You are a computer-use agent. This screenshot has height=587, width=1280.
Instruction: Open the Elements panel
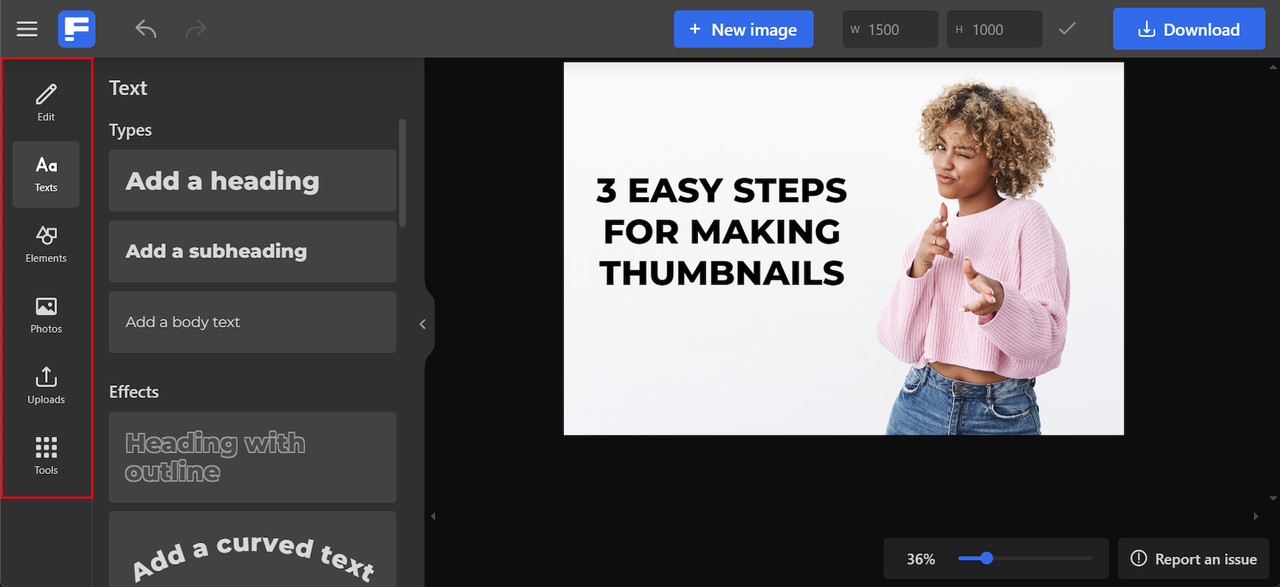point(46,244)
